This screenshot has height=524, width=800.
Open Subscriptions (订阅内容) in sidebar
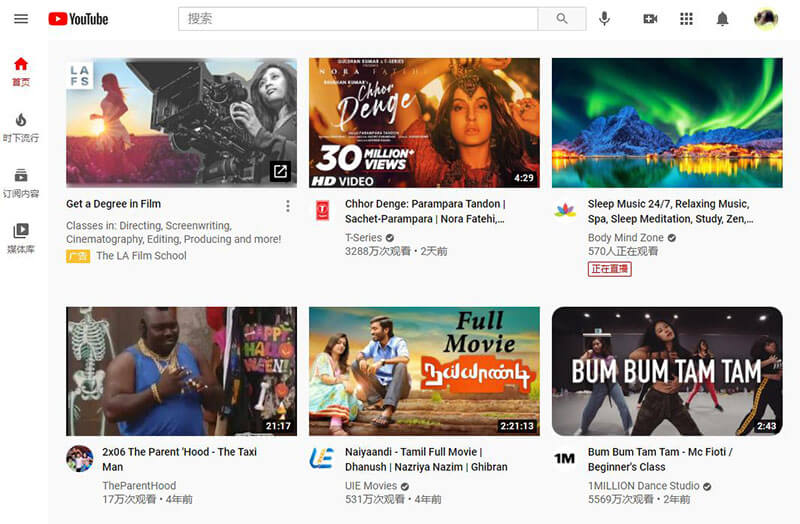tap(21, 183)
